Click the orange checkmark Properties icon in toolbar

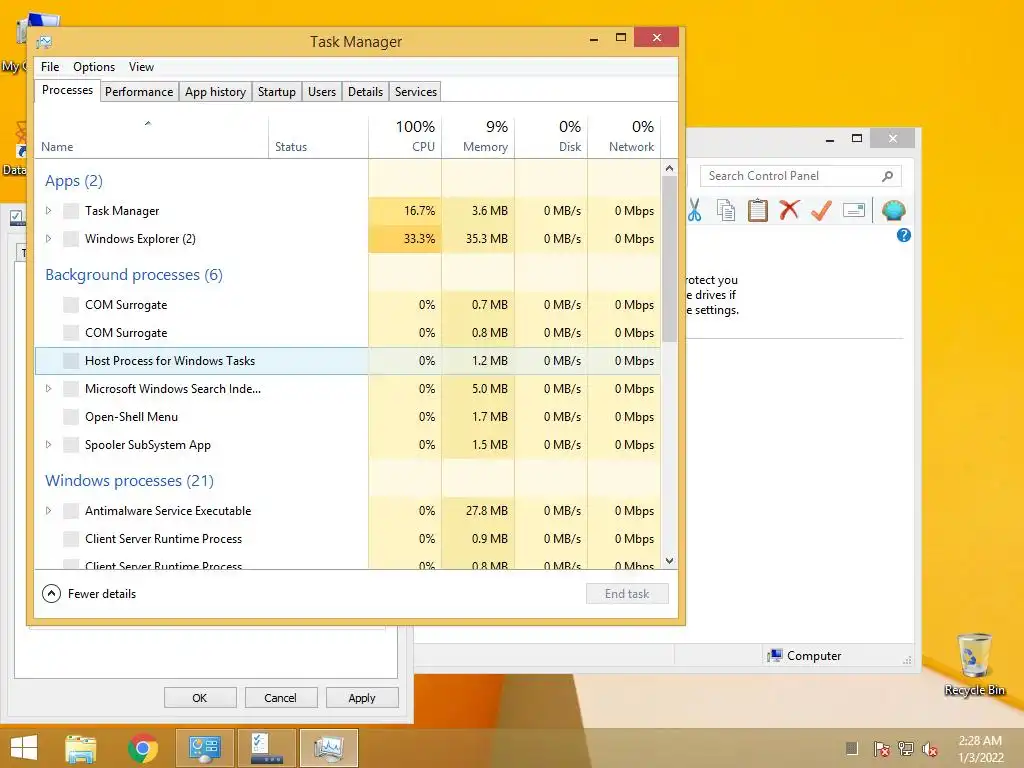[x=822, y=210]
